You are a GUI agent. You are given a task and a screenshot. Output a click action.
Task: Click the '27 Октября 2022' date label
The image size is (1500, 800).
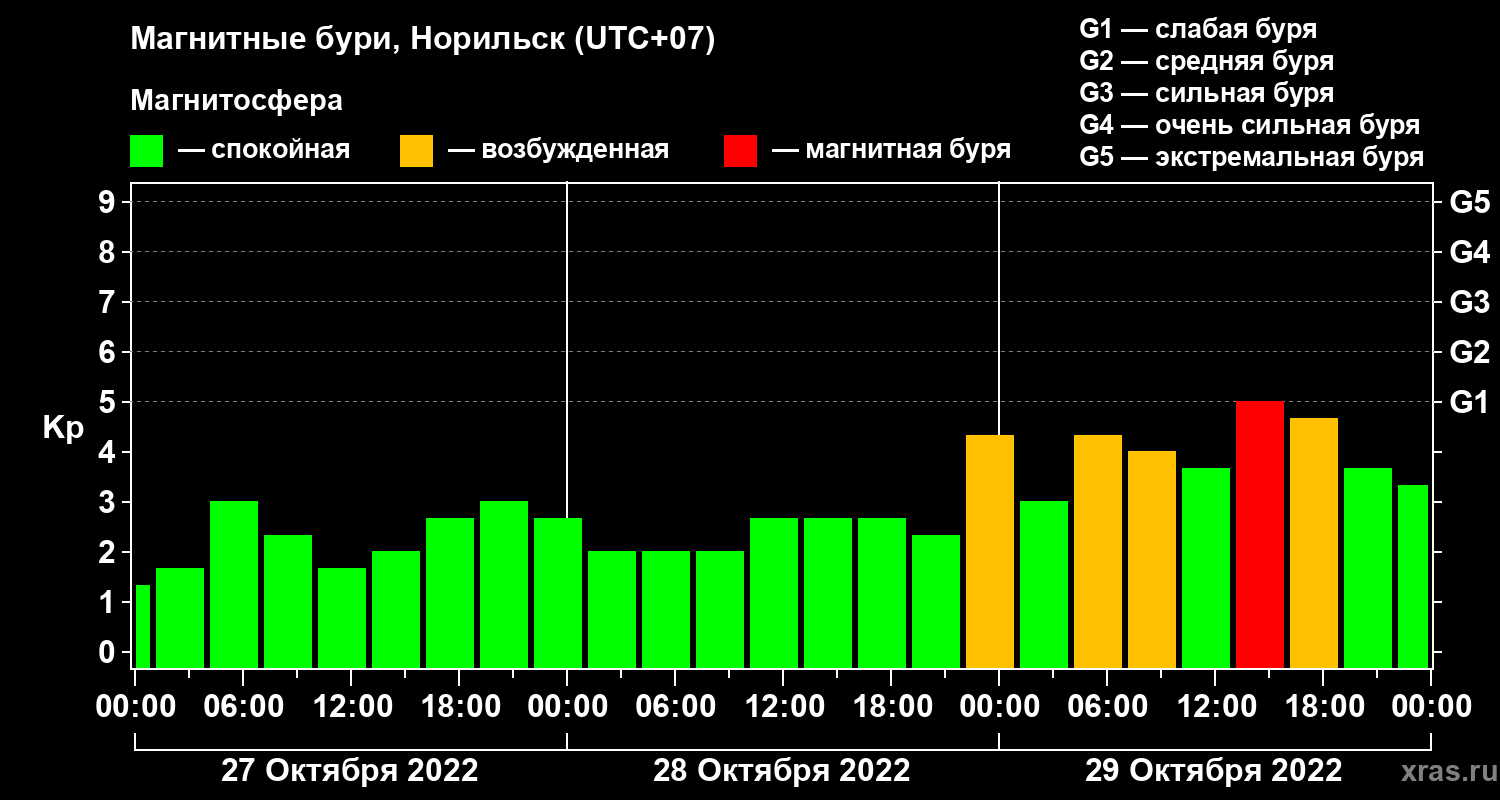pyautogui.click(x=350, y=771)
